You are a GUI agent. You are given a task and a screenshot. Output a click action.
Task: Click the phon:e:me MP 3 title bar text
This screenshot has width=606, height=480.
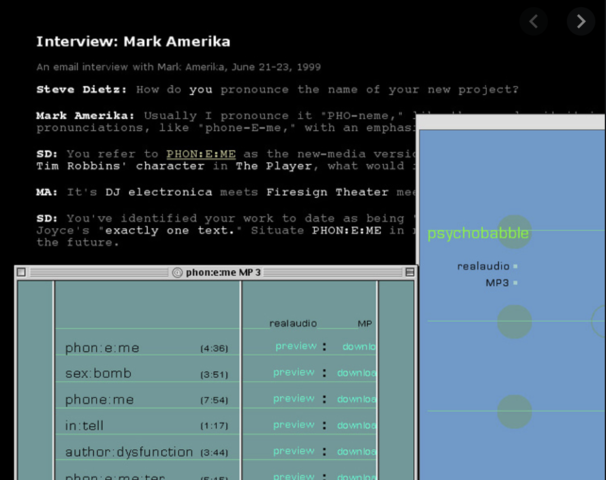[223, 272]
